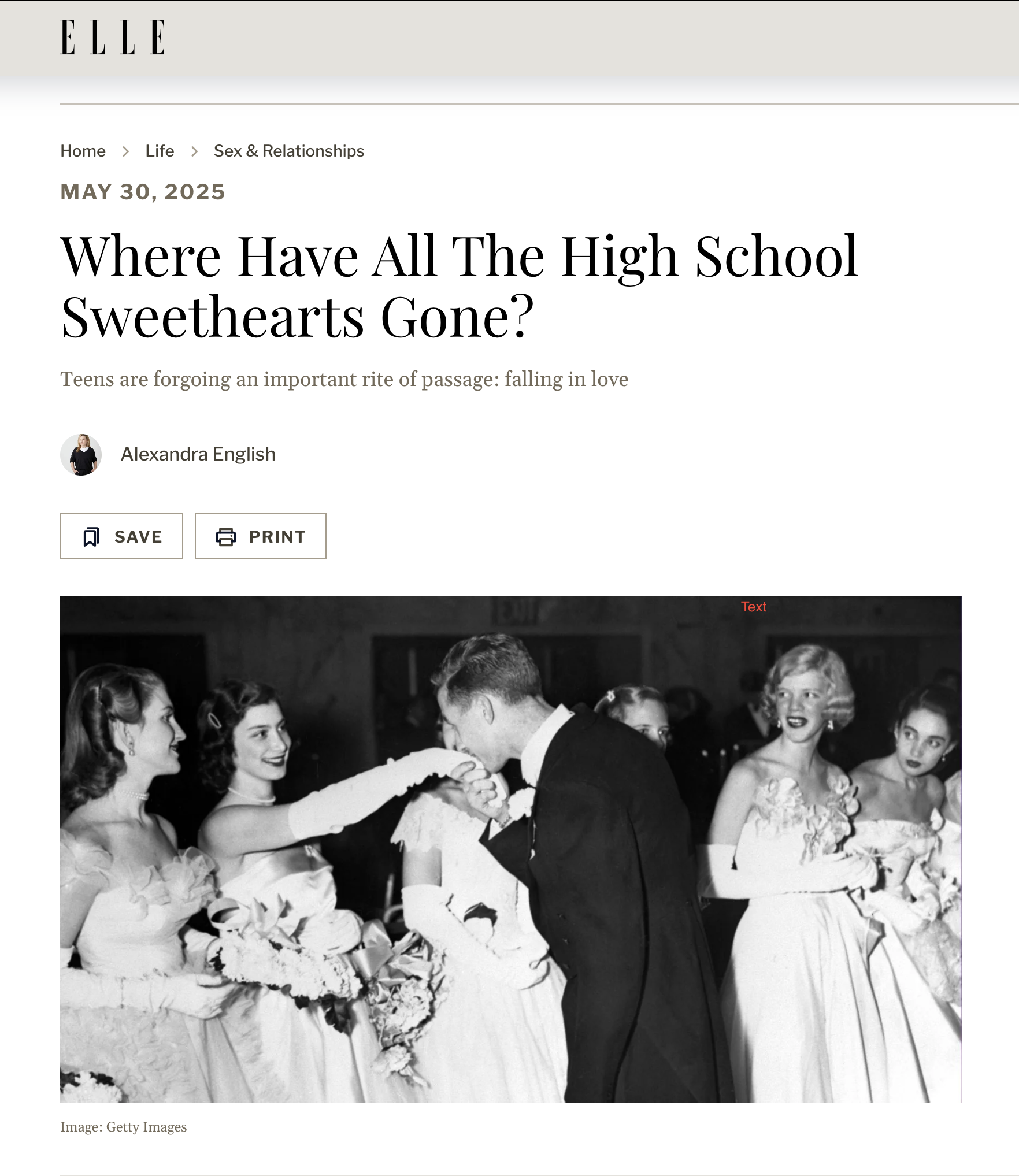Save the article with the SAVE label
Viewport: 1019px width, 1176px height.
[138, 537]
